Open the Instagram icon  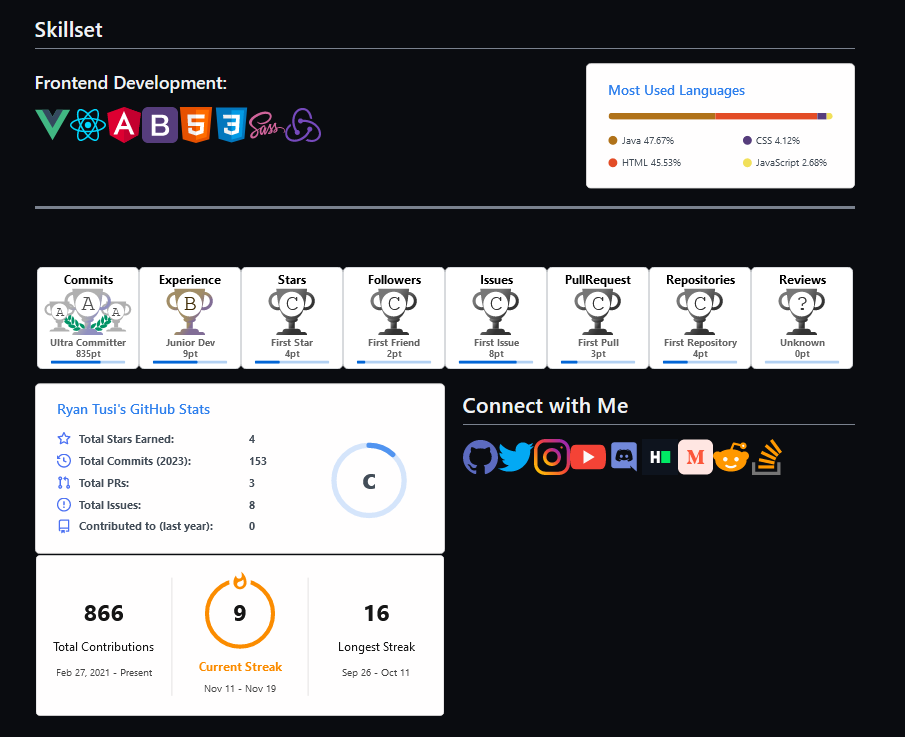pyautogui.click(x=552, y=457)
